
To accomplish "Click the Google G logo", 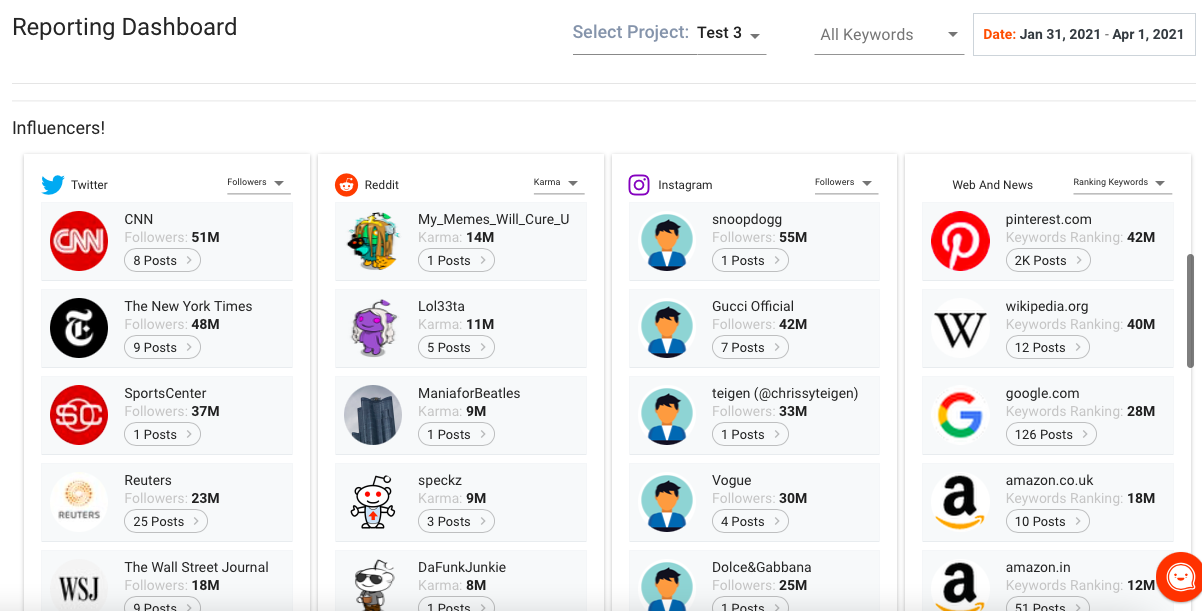I will (x=960, y=415).
